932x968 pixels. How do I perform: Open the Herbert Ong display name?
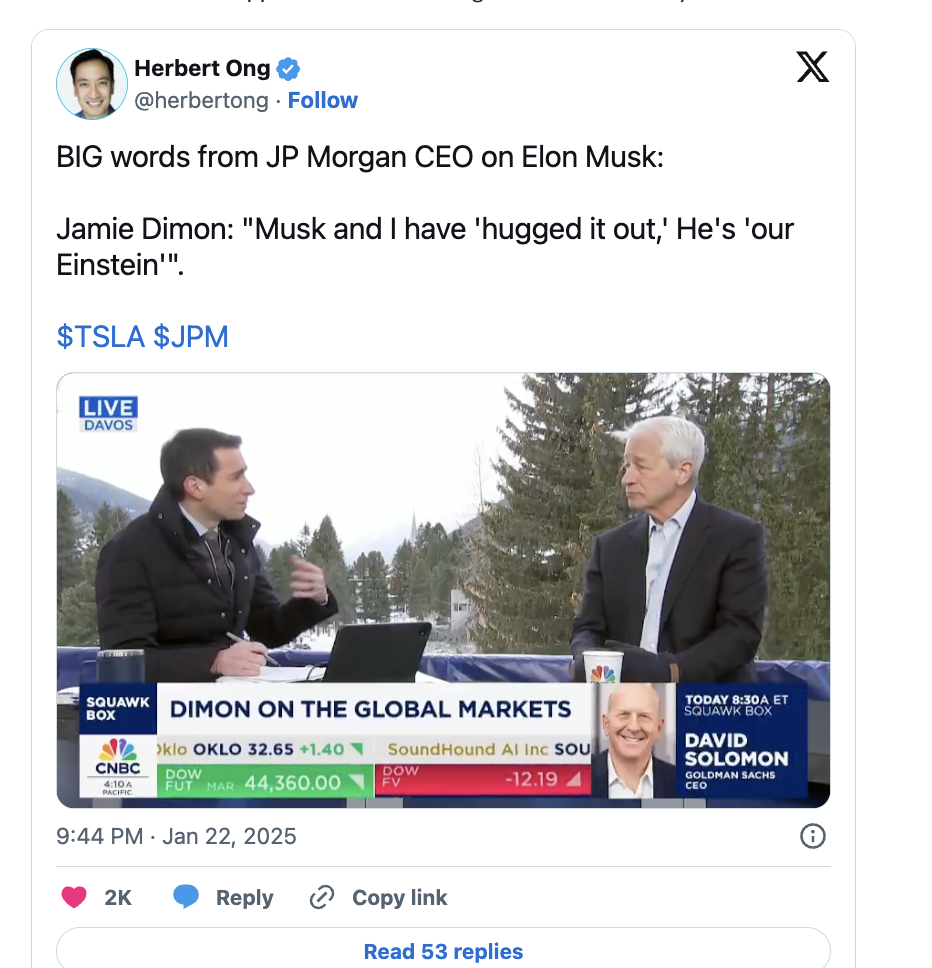point(202,69)
